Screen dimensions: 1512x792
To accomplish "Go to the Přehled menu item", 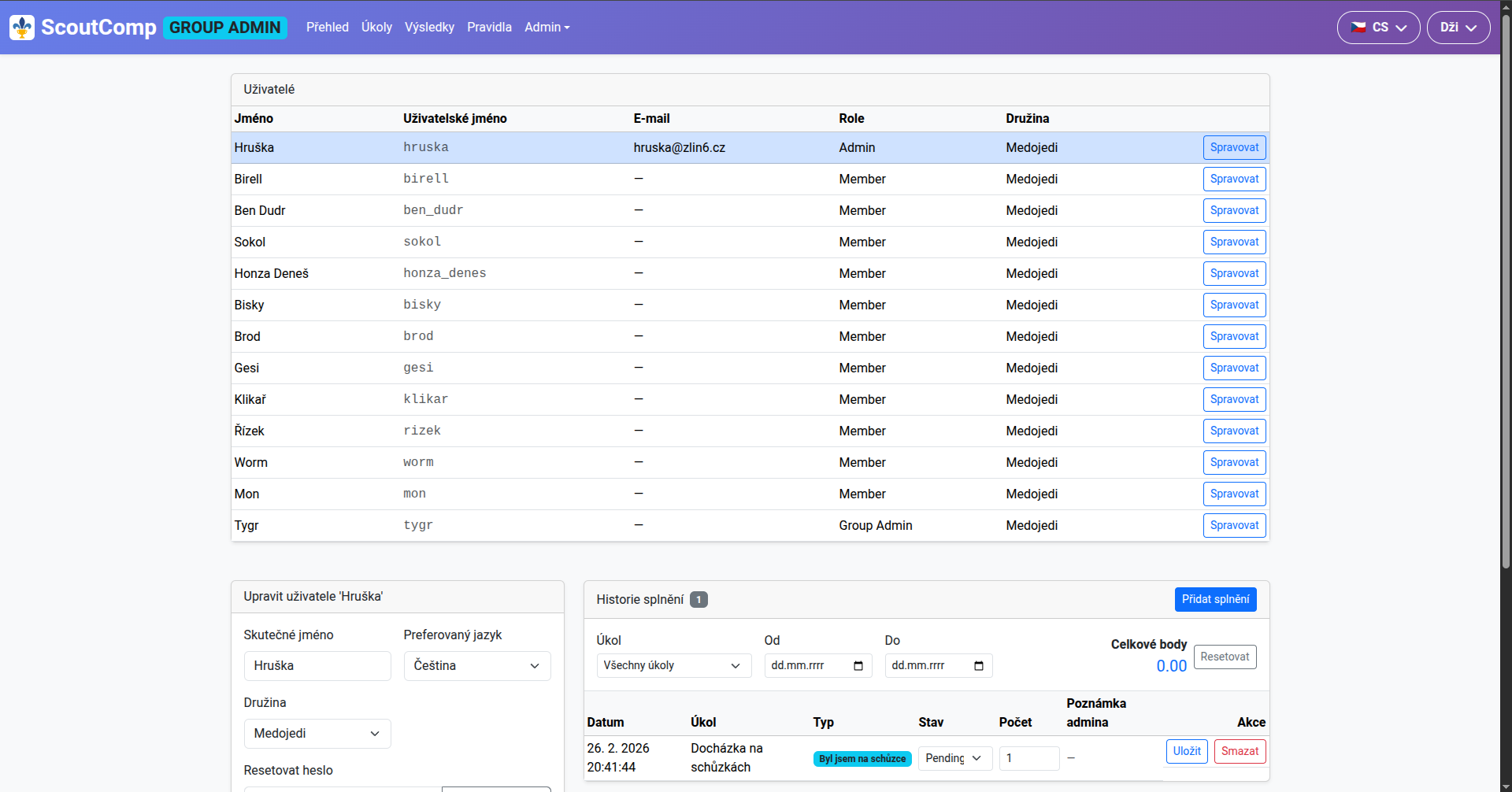I will coord(327,28).
